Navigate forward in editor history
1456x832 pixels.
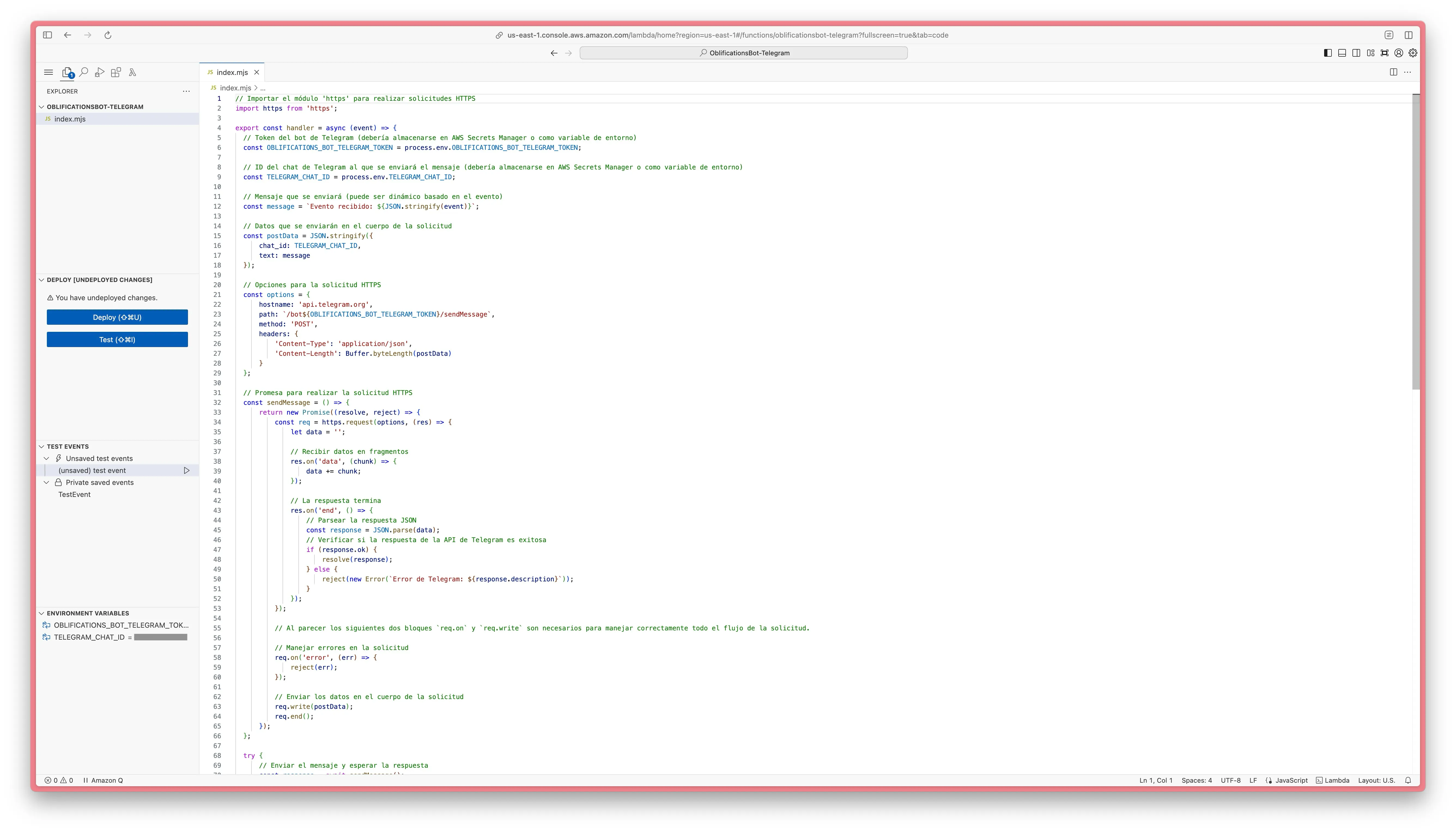569,53
